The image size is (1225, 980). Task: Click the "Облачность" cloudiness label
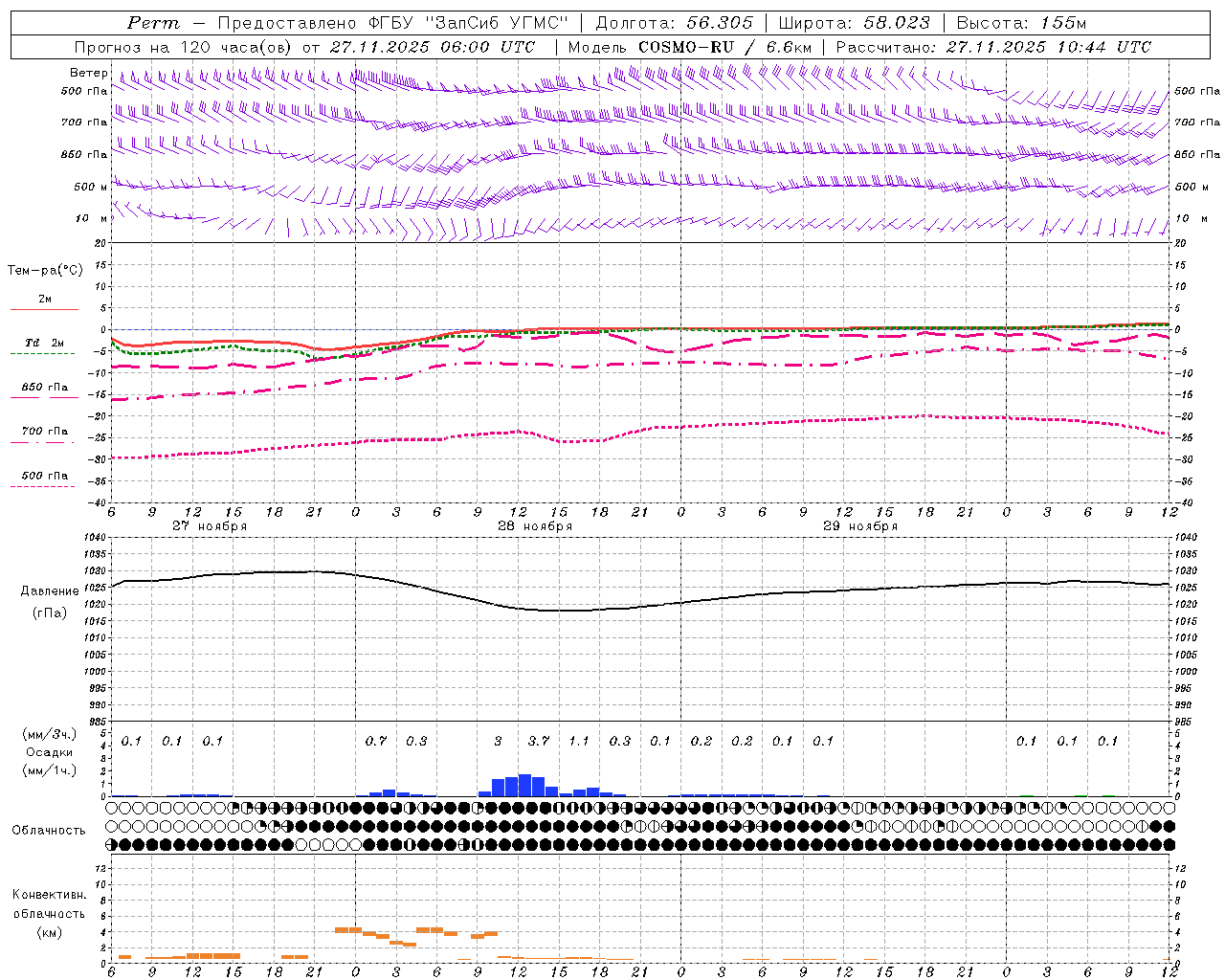[x=49, y=830]
